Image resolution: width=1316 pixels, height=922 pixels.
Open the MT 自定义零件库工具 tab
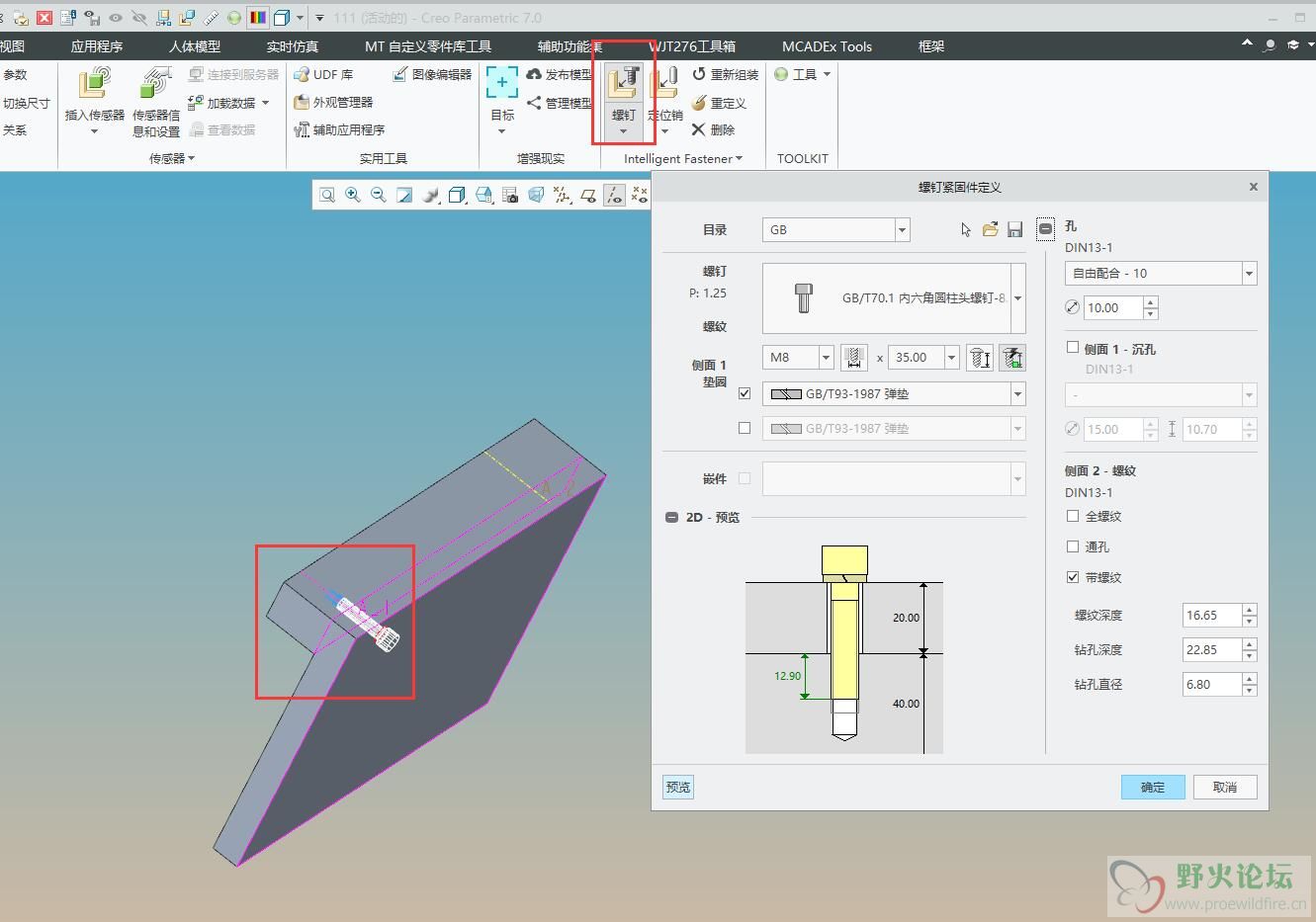[428, 46]
